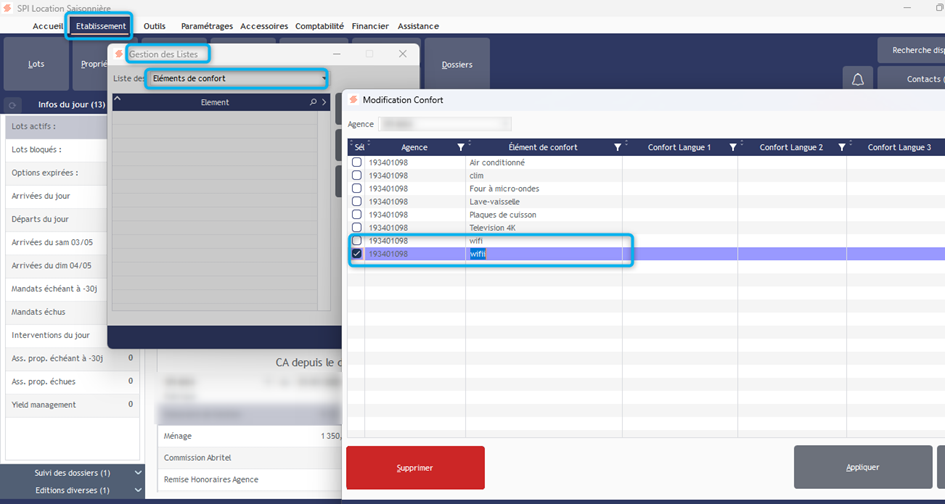The image size is (945, 504).
Task: Tick the Lave-vaisselle row checkbox
Action: 357,201
